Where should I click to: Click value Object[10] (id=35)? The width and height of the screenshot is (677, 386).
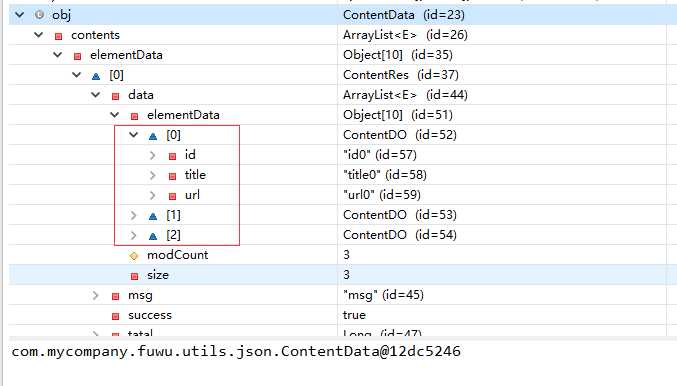(x=398, y=55)
